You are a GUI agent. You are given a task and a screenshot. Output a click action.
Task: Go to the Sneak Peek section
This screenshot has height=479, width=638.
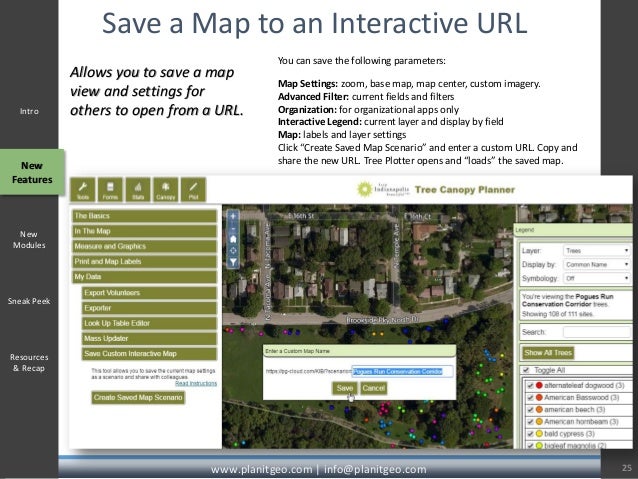tap(29, 301)
